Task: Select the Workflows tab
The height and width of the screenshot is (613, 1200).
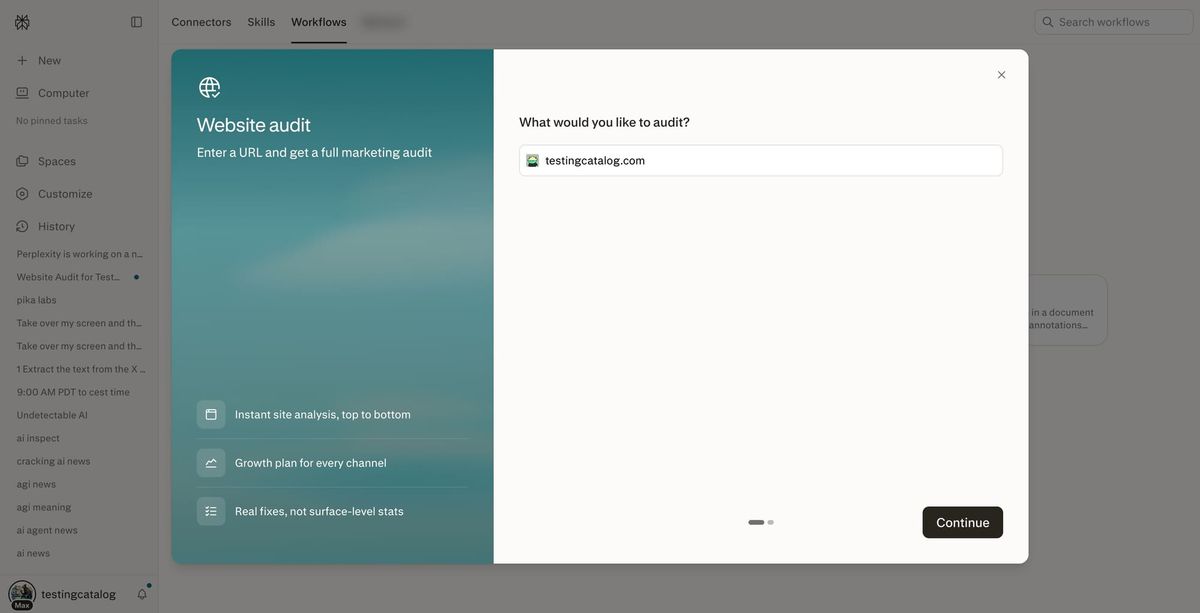Action: 319,22
